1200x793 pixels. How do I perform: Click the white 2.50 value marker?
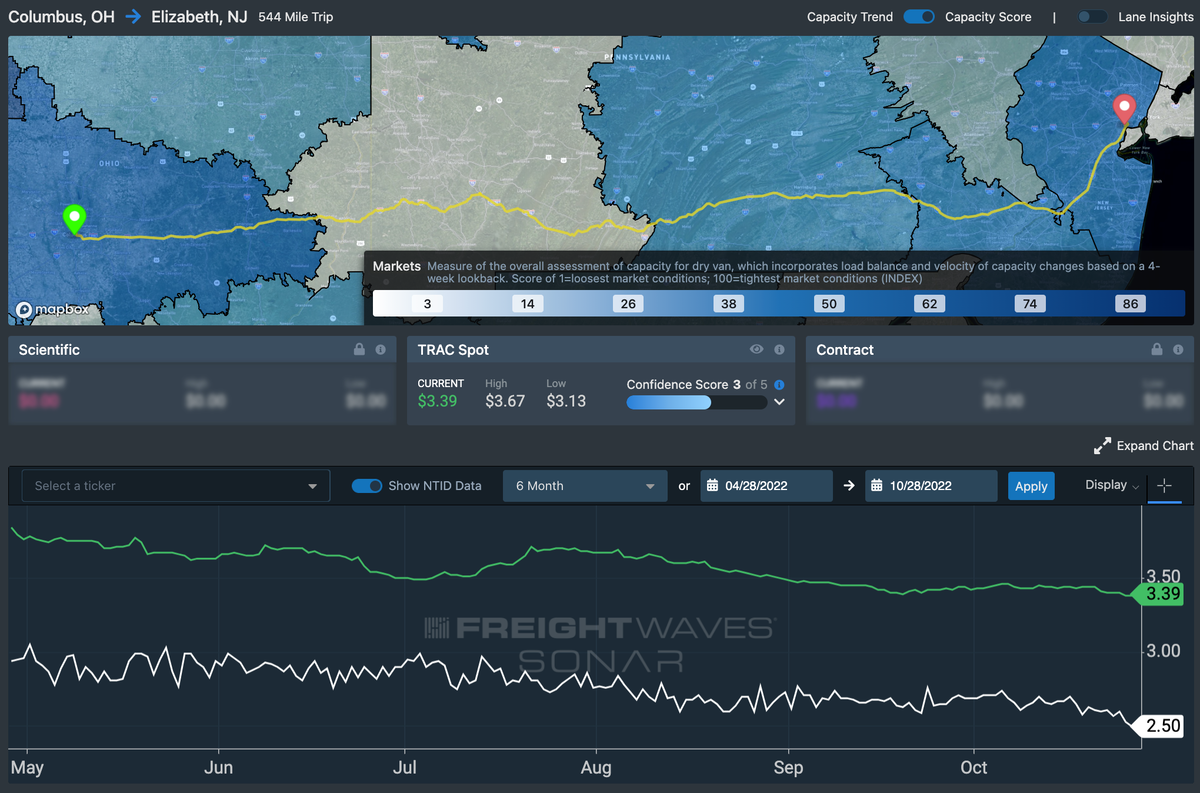coord(1158,726)
